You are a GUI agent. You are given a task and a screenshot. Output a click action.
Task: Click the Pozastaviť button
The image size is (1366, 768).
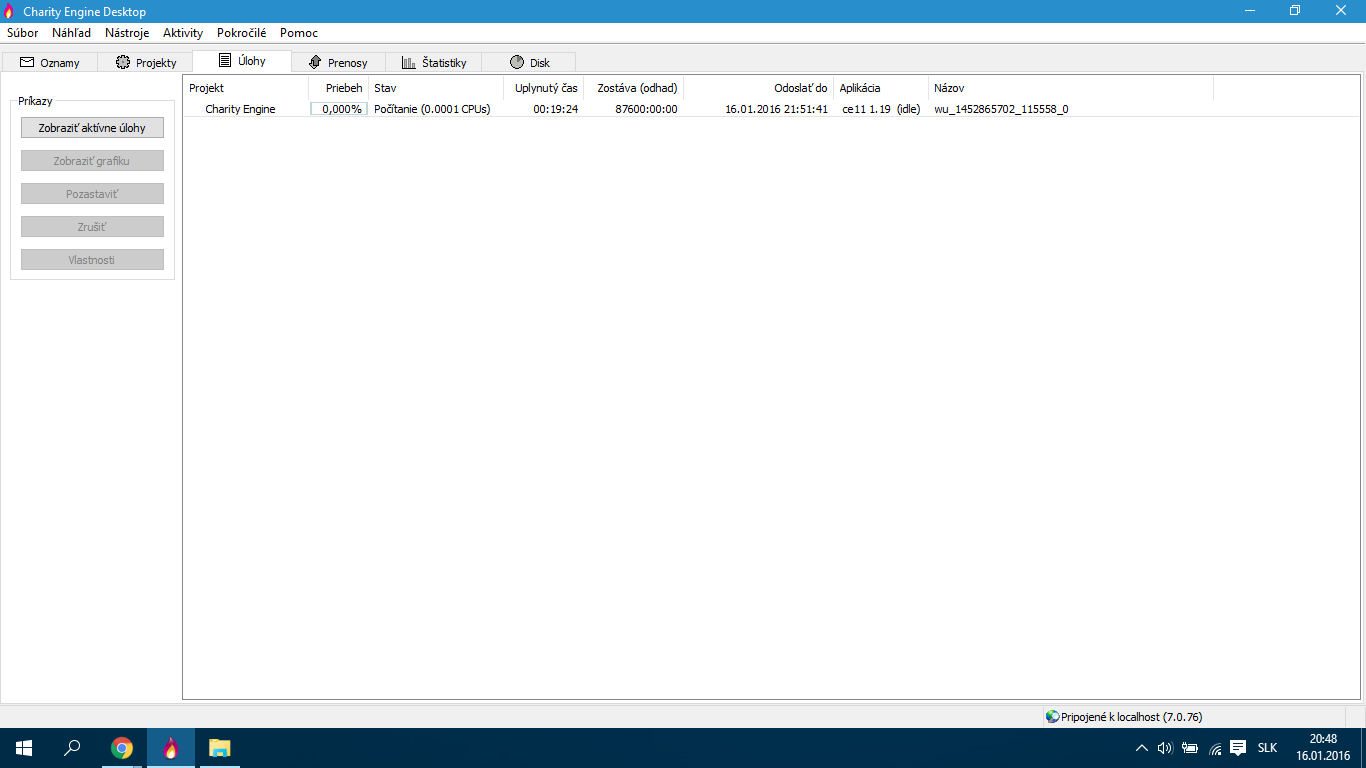(x=92, y=194)
